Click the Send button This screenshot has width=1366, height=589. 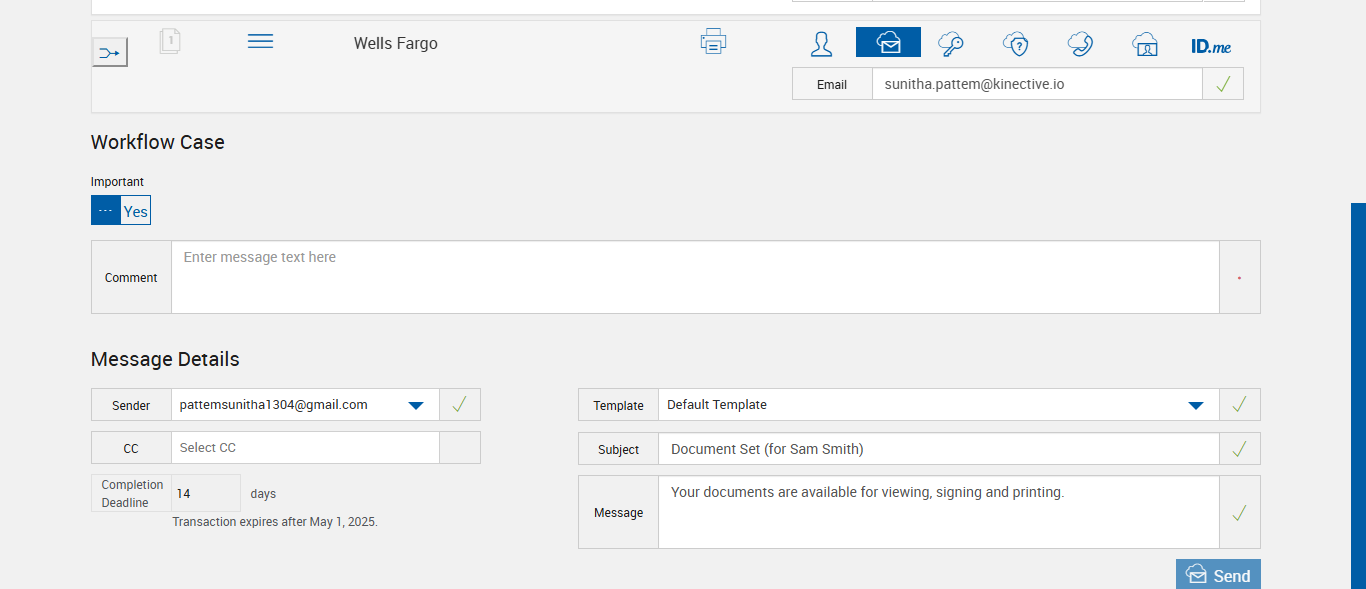[x=1218, y=575]
